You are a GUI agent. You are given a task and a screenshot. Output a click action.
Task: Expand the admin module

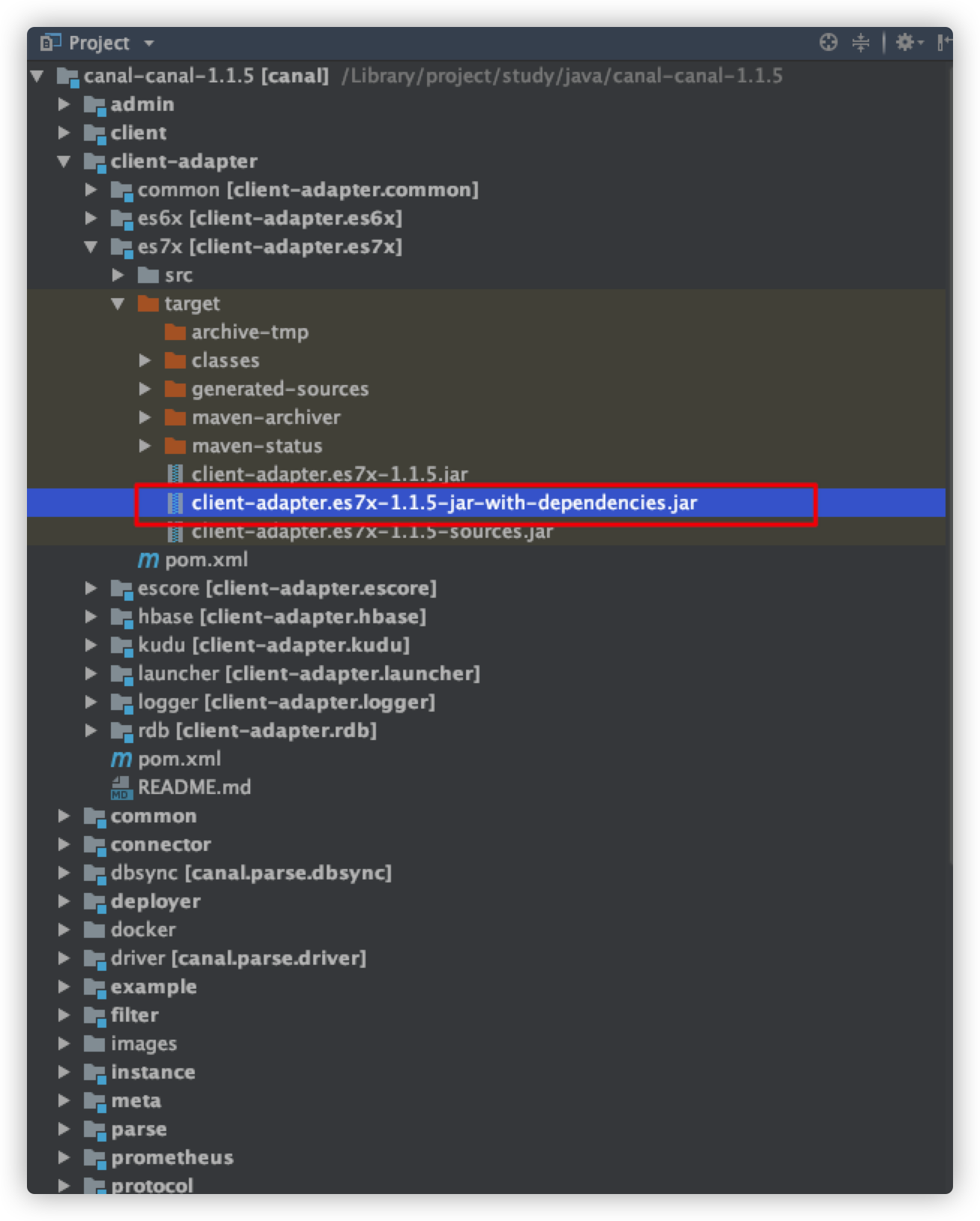(x=64, y=104)
